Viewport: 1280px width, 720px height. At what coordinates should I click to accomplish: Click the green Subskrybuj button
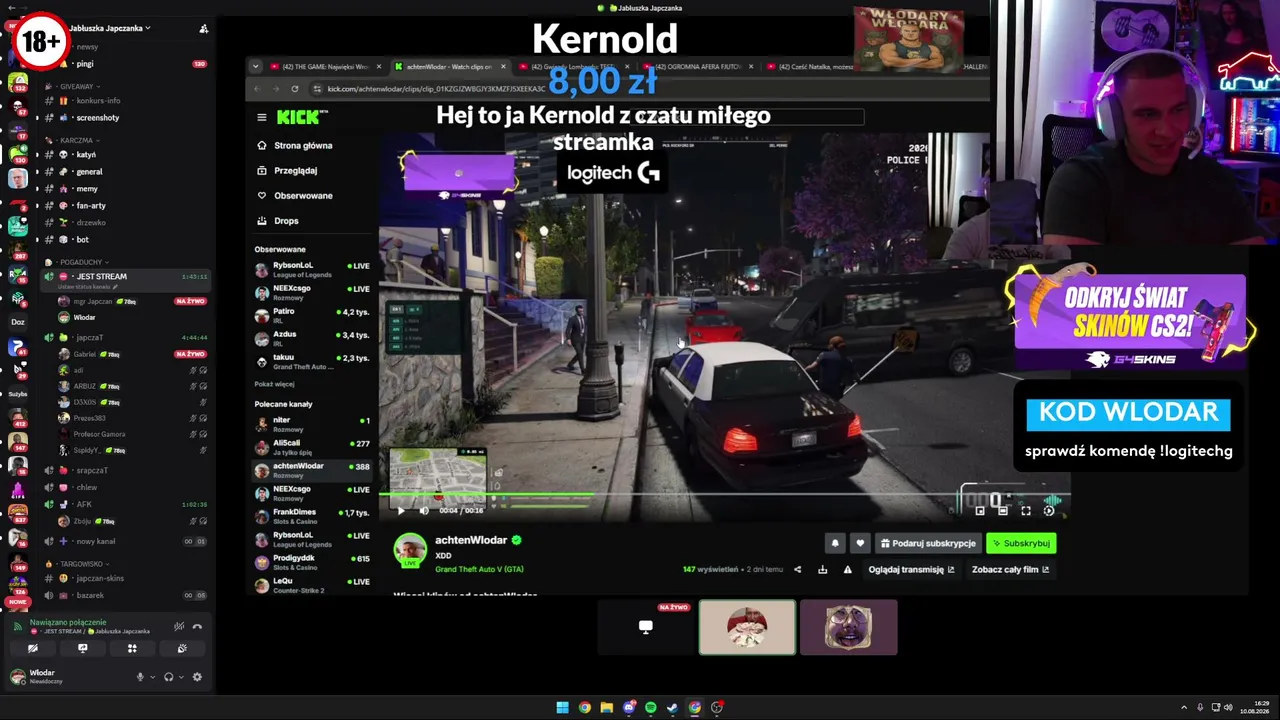1021,543
